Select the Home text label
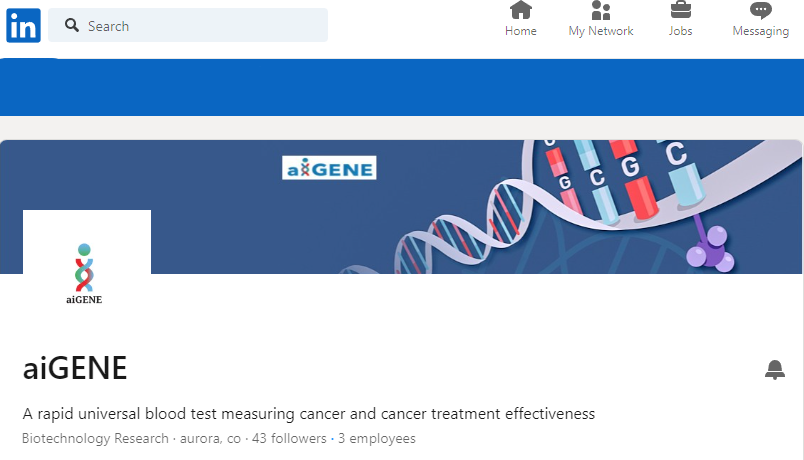This screenshot has height=460, width=804. point(521,31)
